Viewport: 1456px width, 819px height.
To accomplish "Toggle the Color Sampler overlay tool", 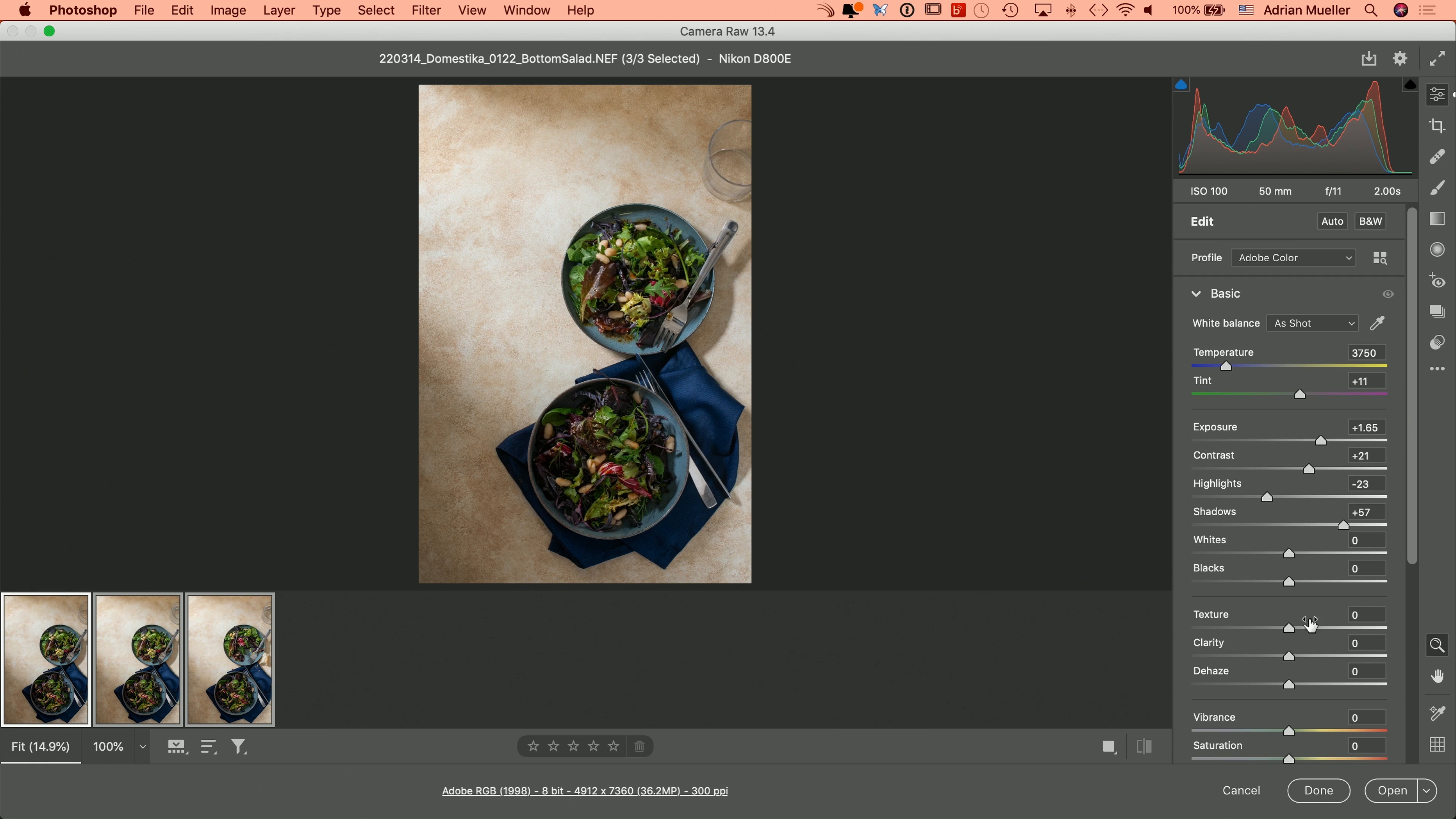I will (x=1437, y=713).
